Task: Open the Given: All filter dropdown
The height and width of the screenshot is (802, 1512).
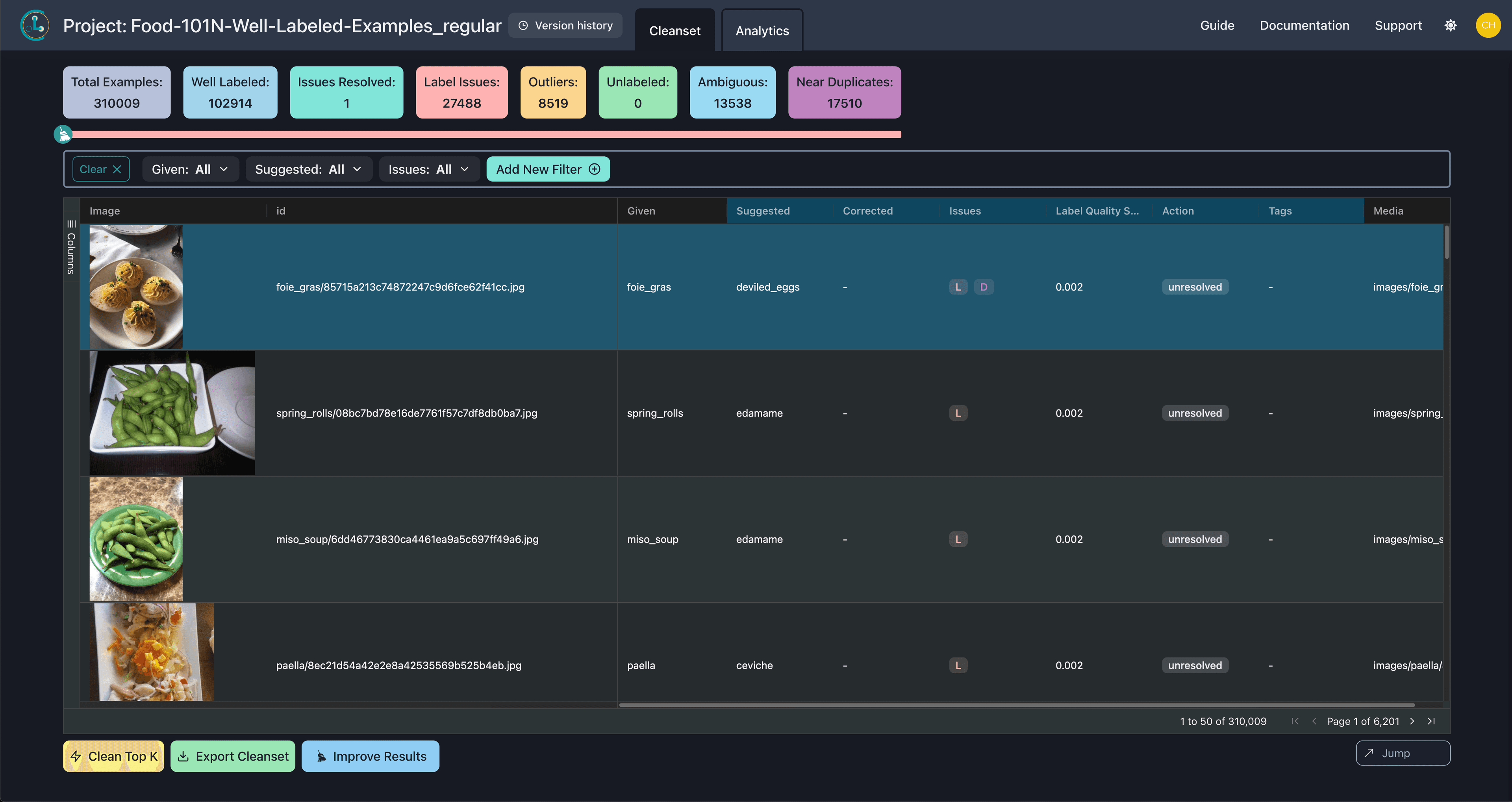Action: pyautogui.click(x=190, y=169)
